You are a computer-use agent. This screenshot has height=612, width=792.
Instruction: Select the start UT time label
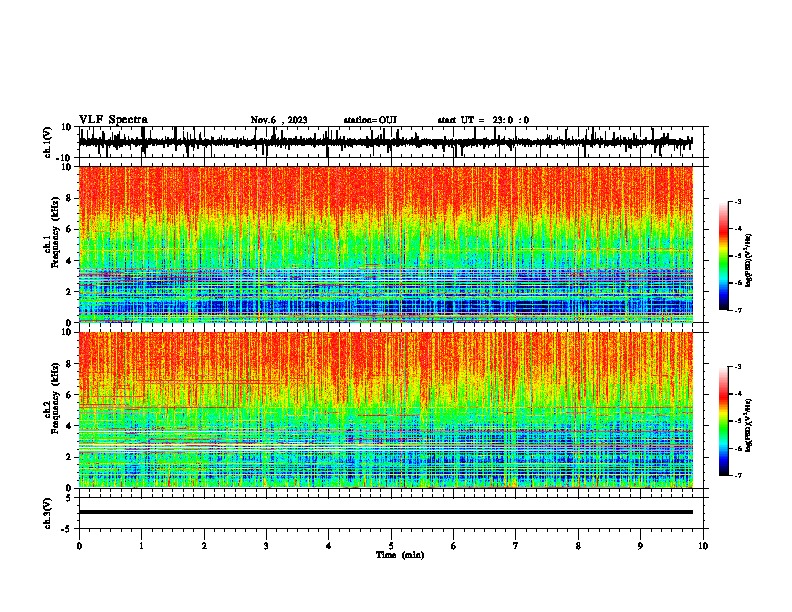coord(483,120)
